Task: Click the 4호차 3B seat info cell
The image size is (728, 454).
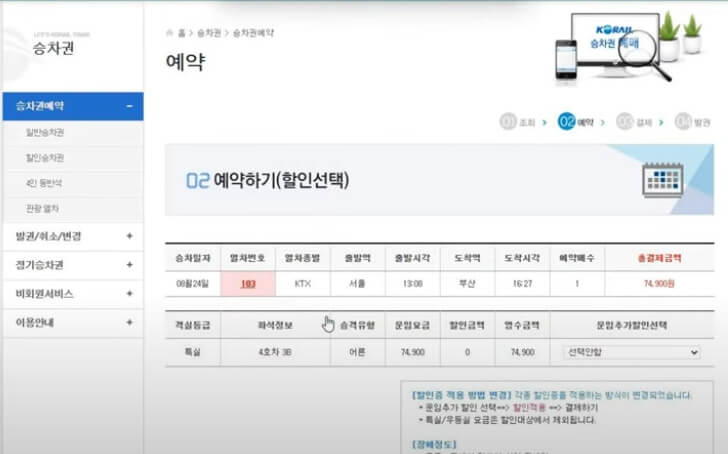Action: (x=275, y=352)
